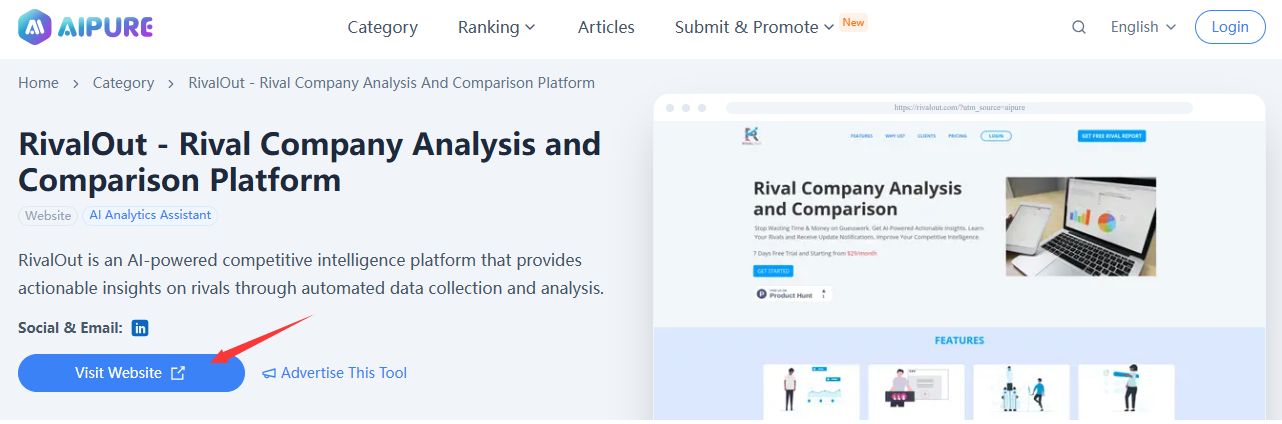Click the LOGIN pill in preview
Screen dimensions: 1282x424
995,136
